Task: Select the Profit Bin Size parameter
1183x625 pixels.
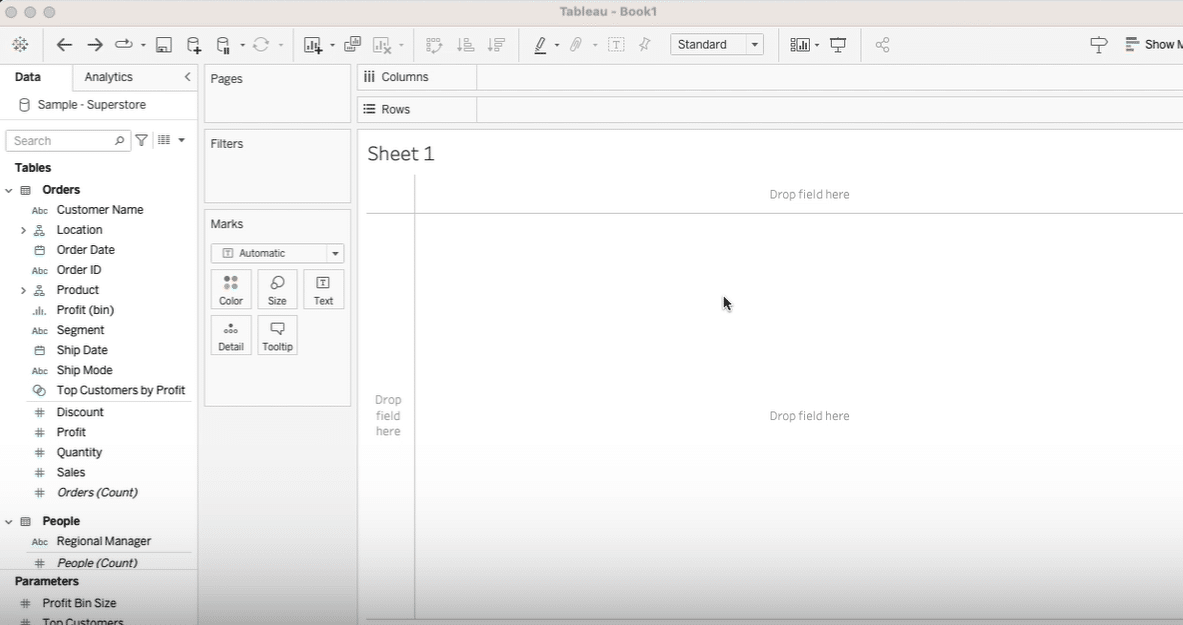Action: [79, 603]
